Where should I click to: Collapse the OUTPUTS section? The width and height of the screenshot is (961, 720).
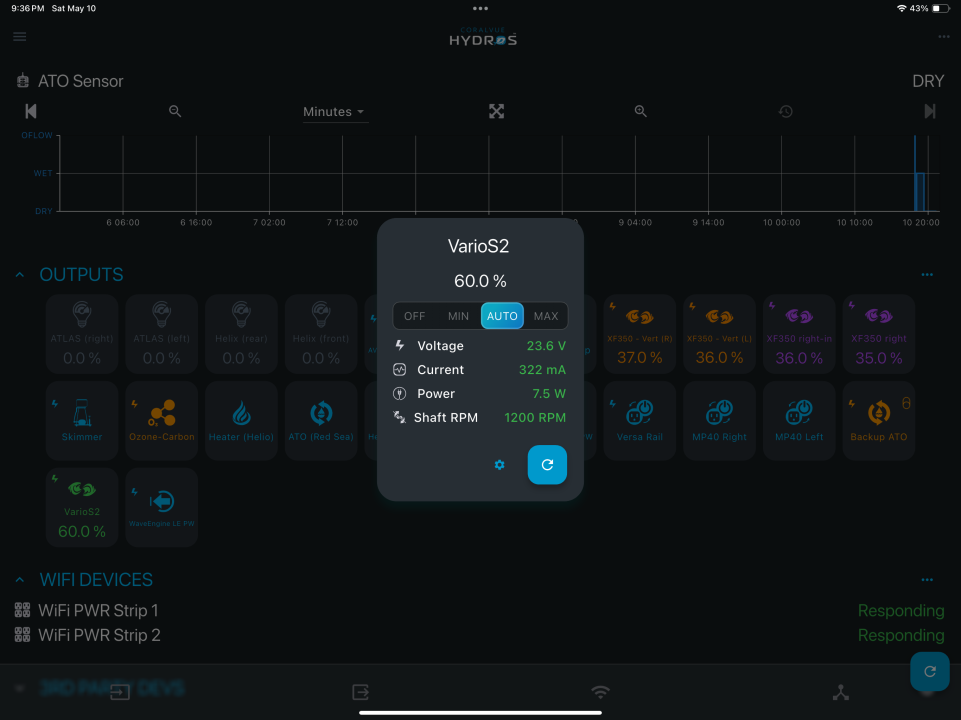pos(20,275)
